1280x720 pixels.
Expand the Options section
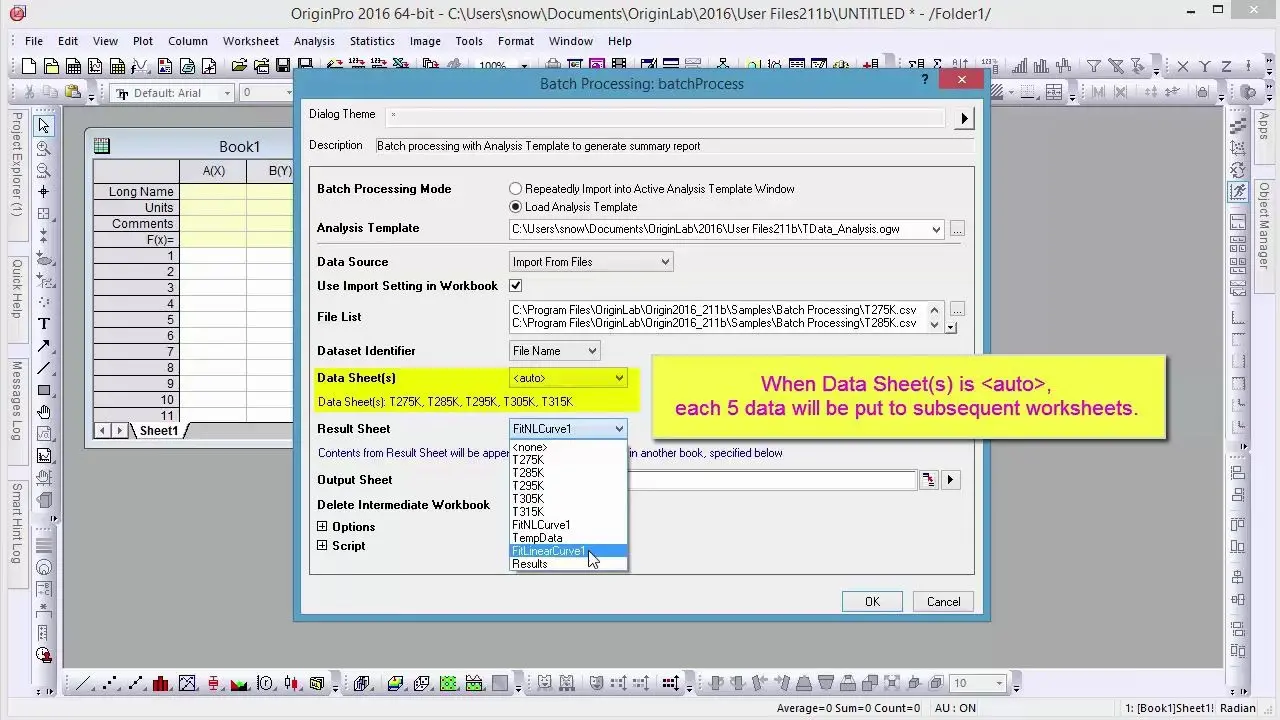click(x=322, y=526)
